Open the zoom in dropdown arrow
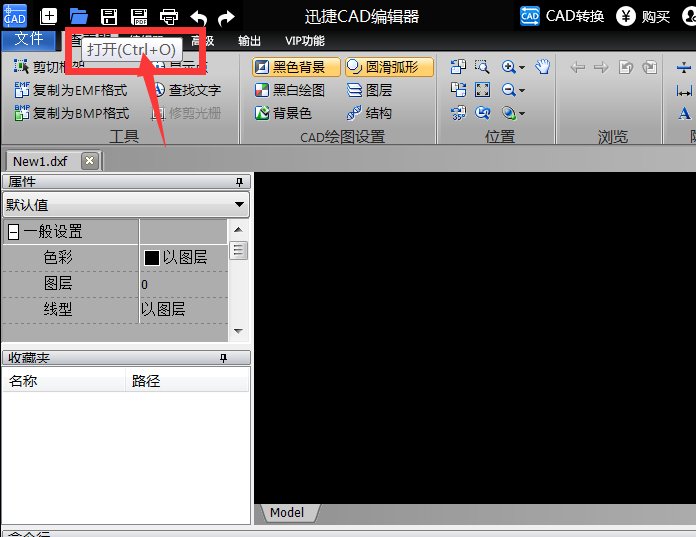Viewport: 696px width, 537px height. (x=522, y=67)
